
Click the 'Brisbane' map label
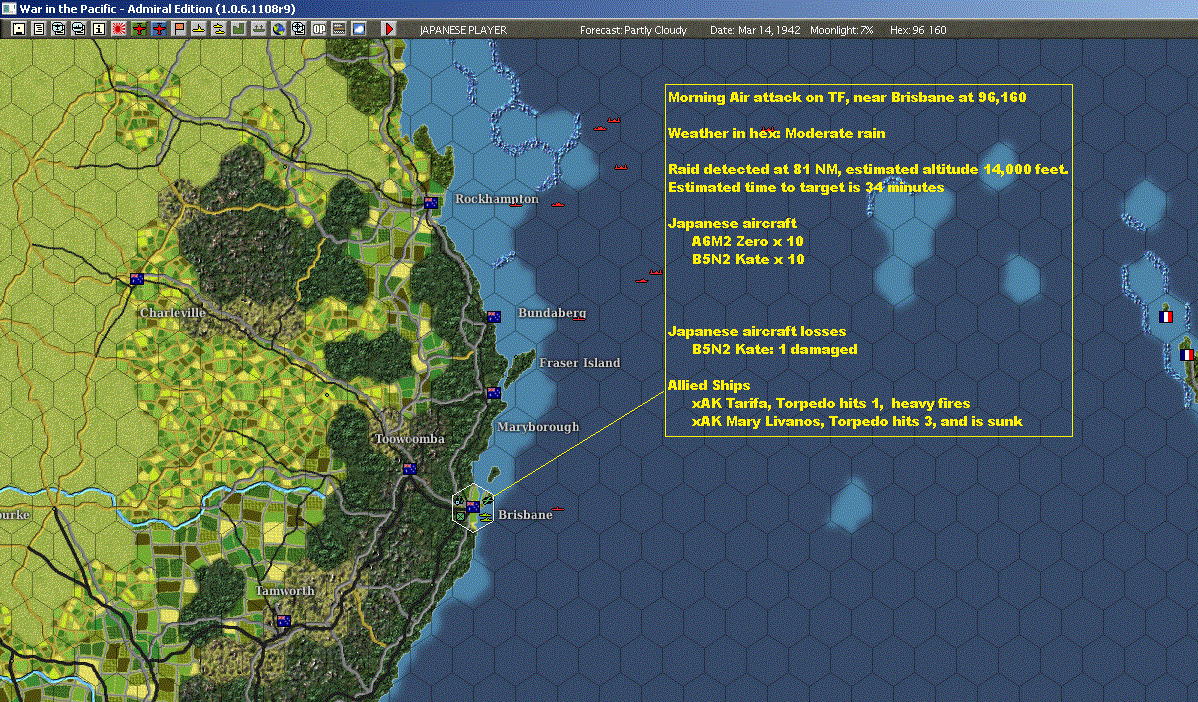pos(525,514)
